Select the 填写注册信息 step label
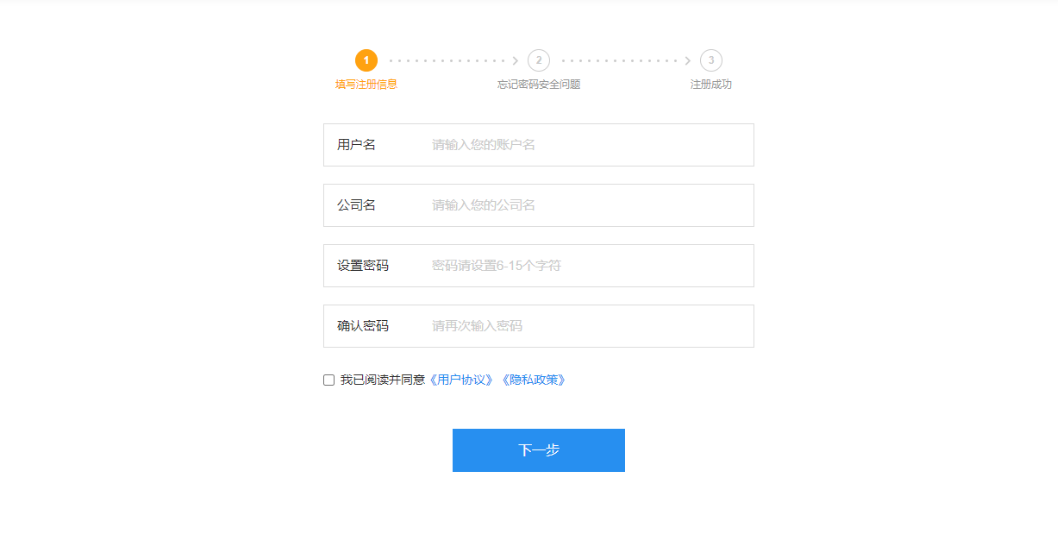The height and width of the screenshot is (553, 1064). pos(366,84)
